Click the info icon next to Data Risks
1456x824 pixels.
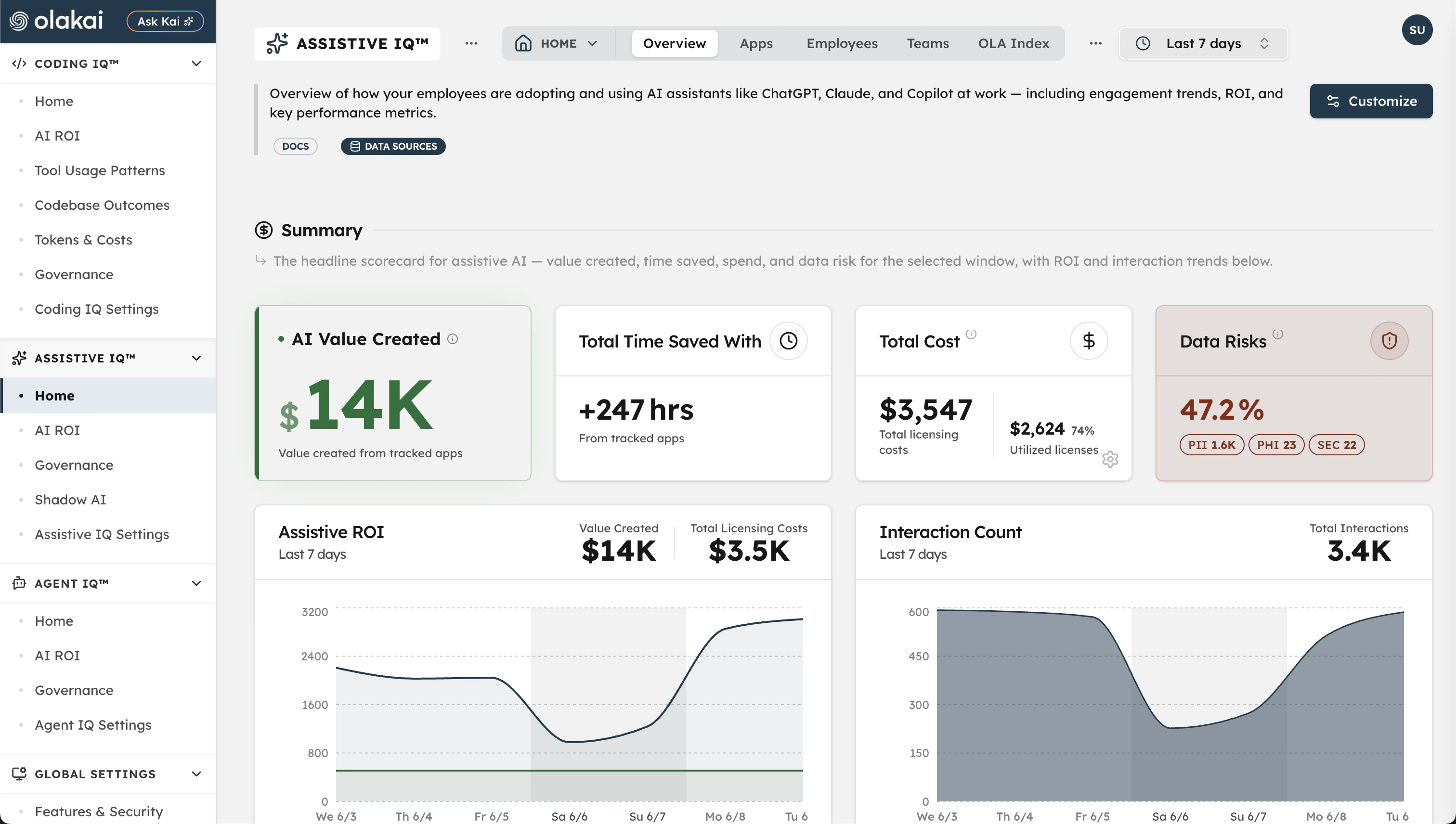coord(1278,334)
